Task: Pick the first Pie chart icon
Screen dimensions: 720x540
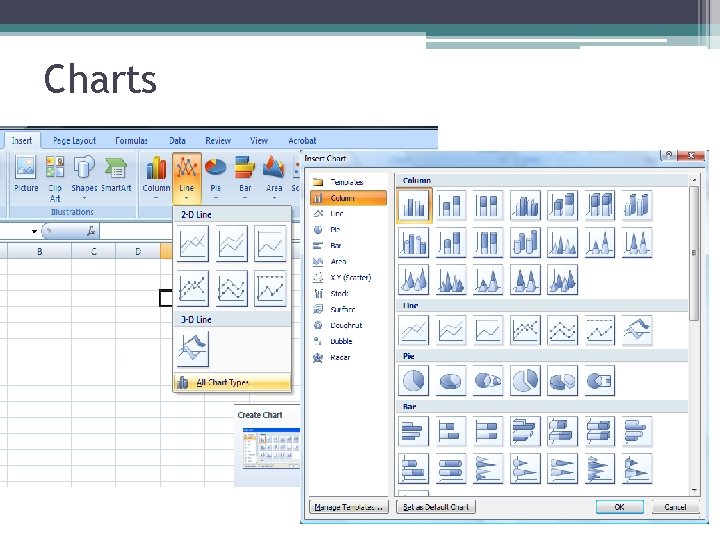Action: coord(414,380)
